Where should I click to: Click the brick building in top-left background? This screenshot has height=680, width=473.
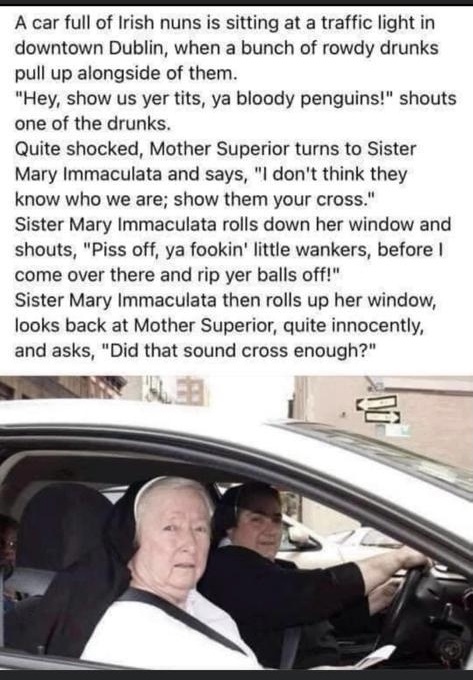click(x=61, y=387)
